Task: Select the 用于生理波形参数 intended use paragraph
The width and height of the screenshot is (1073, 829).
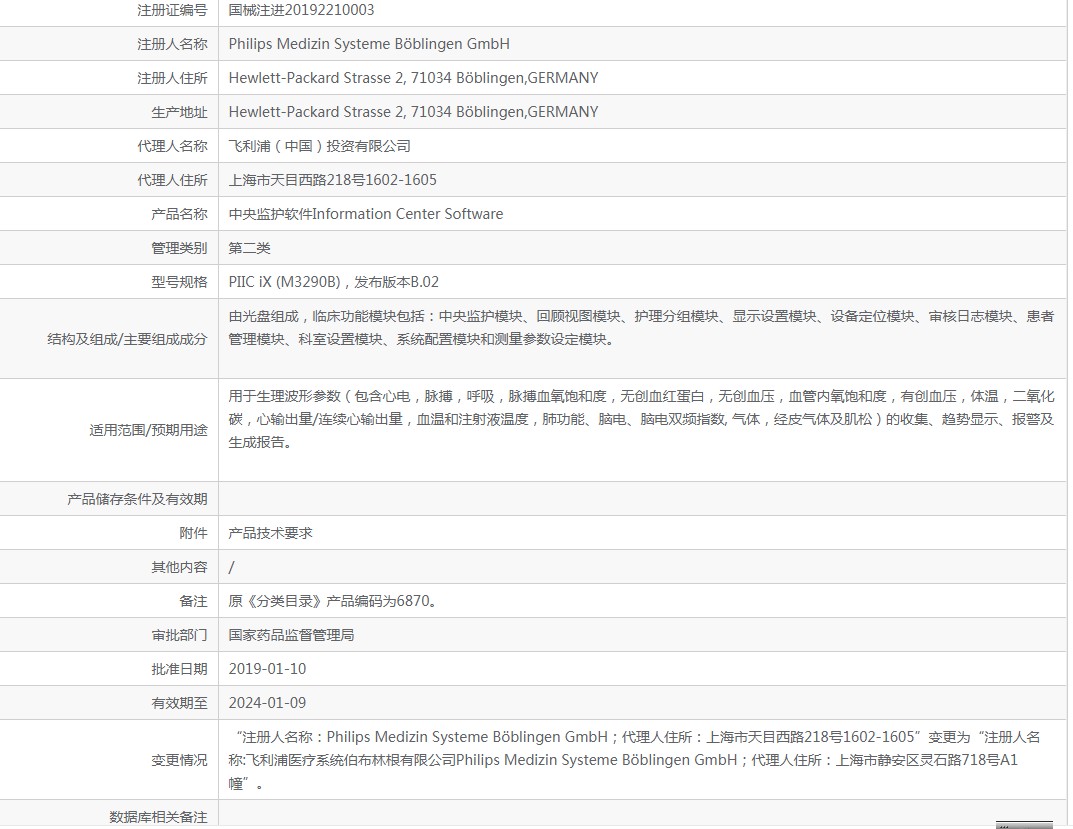Action: pos(641,419)
